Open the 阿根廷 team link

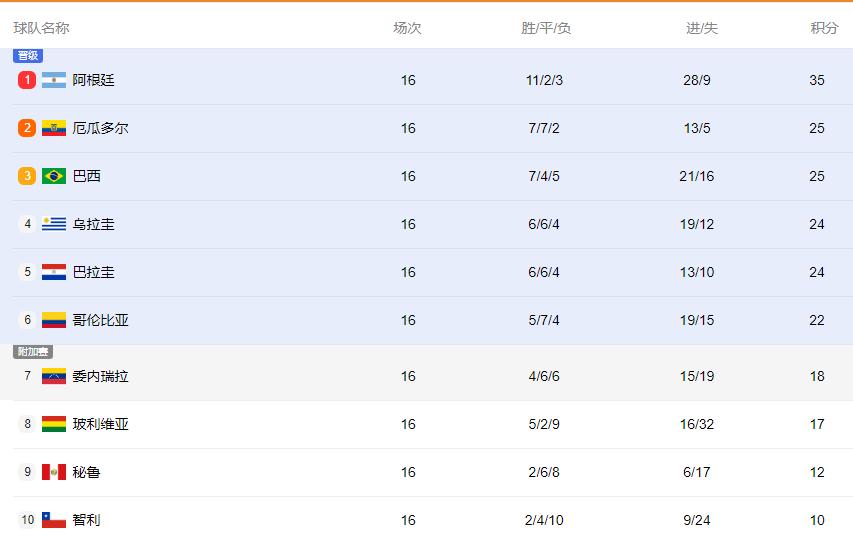point(94,80)
